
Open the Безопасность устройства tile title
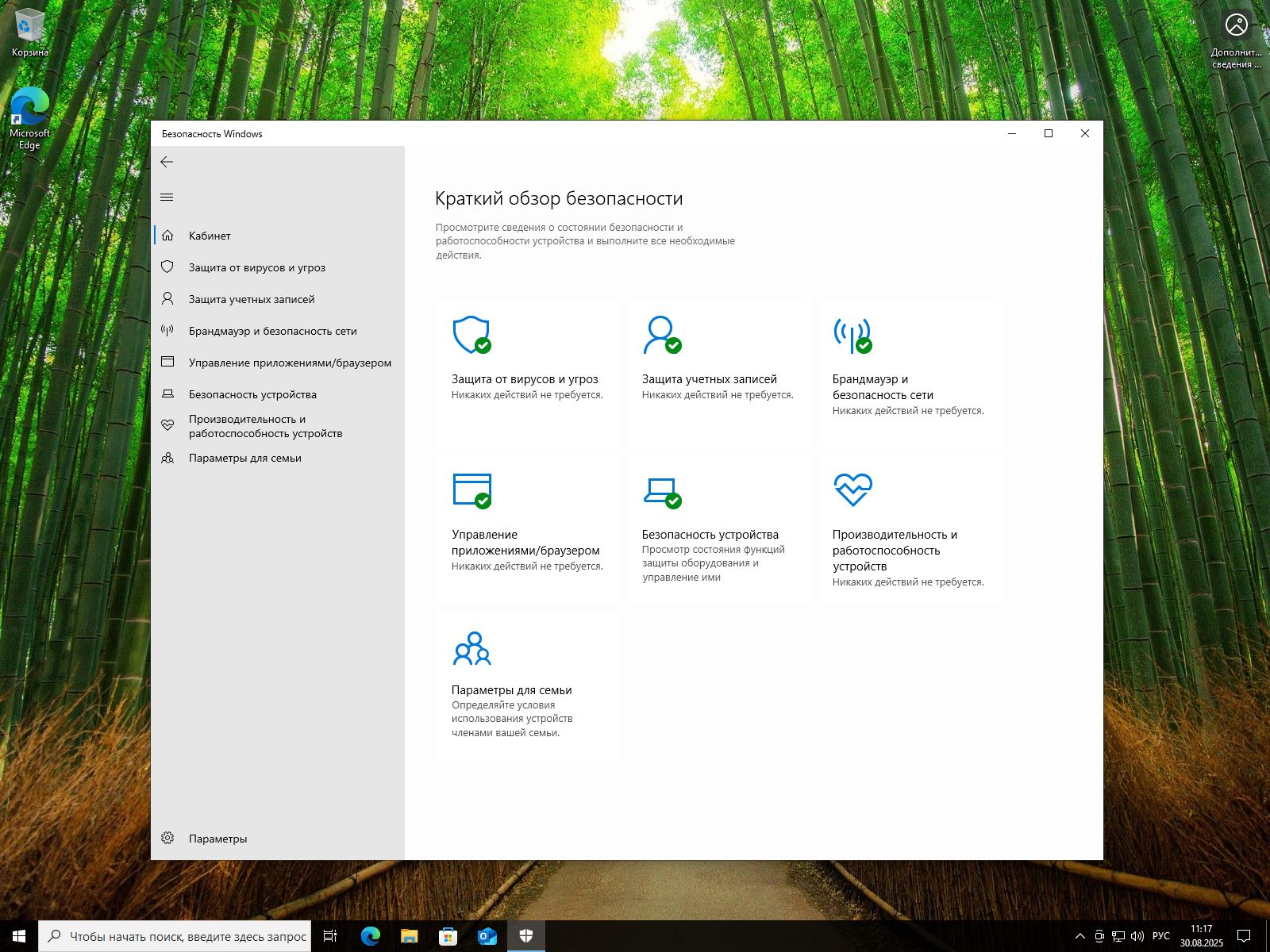click(x=710, y=535)
